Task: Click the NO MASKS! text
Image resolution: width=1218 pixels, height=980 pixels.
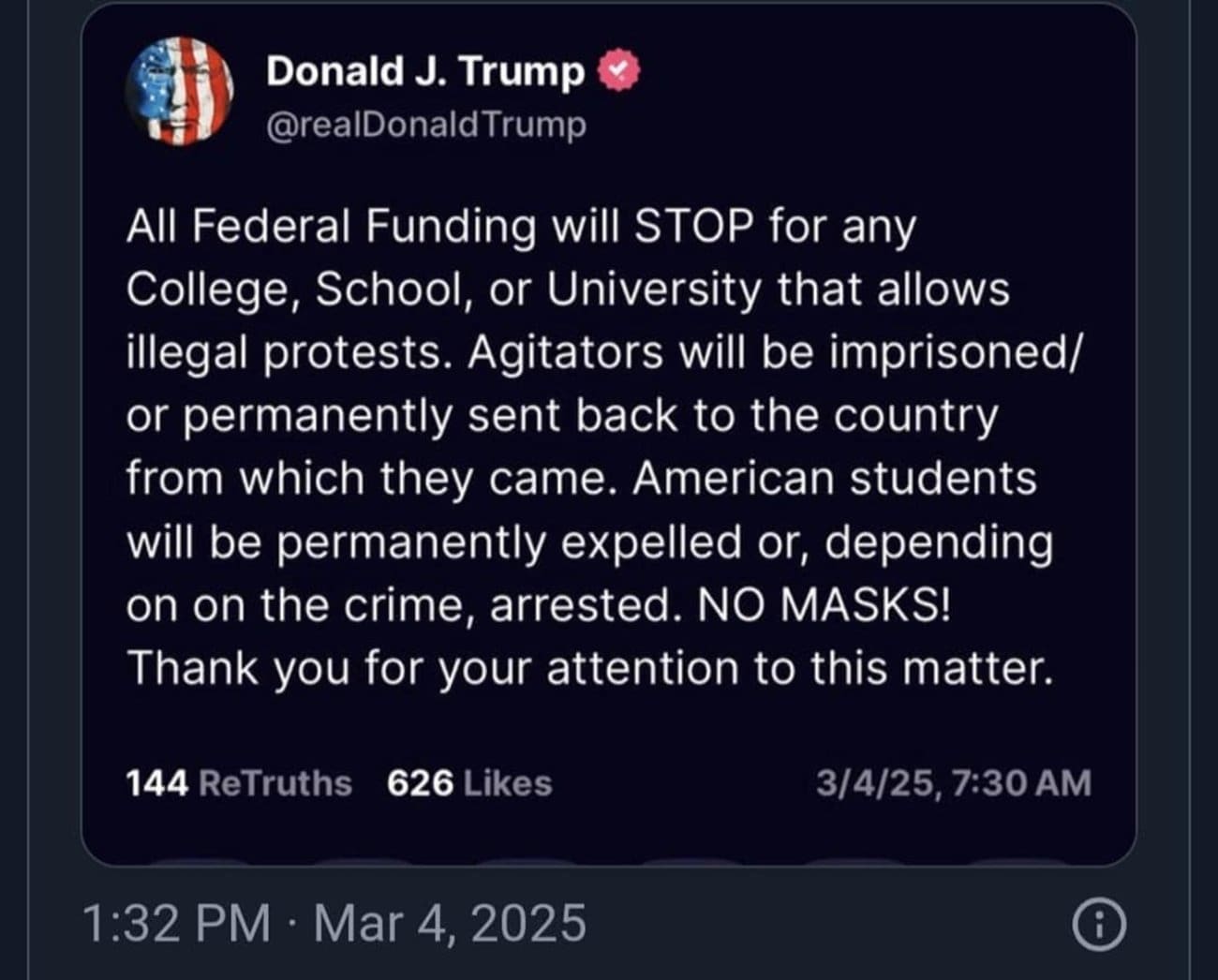Action: coord(824,605)
